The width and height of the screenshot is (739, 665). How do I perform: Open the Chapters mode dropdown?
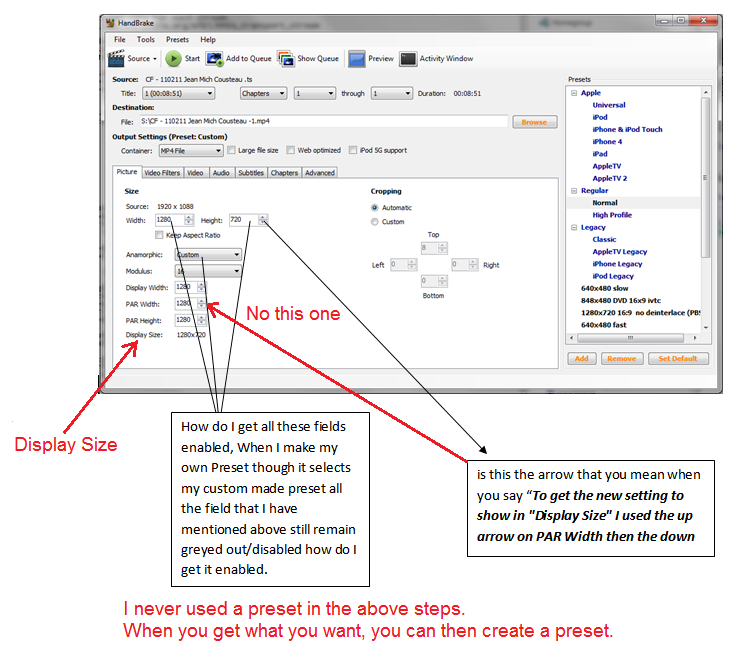coord(263,93)
